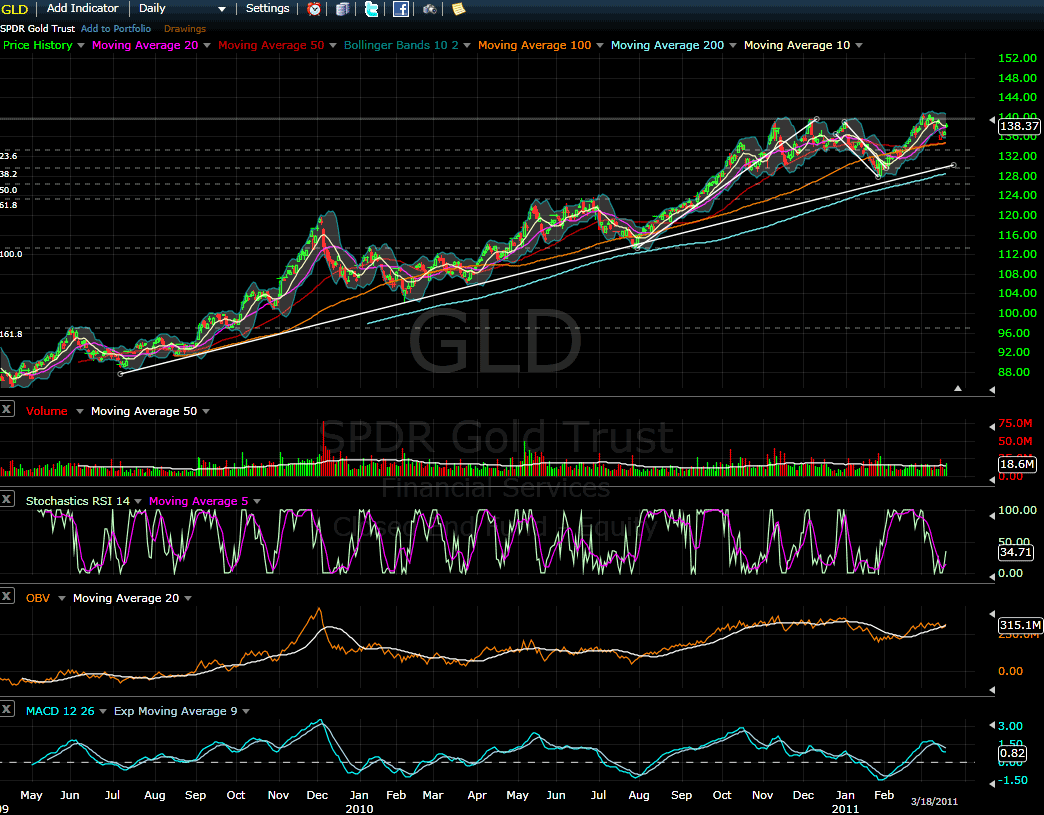Open the Exp Moving Average 9 dropdown arrow
1044x815 pixels.
246,712
